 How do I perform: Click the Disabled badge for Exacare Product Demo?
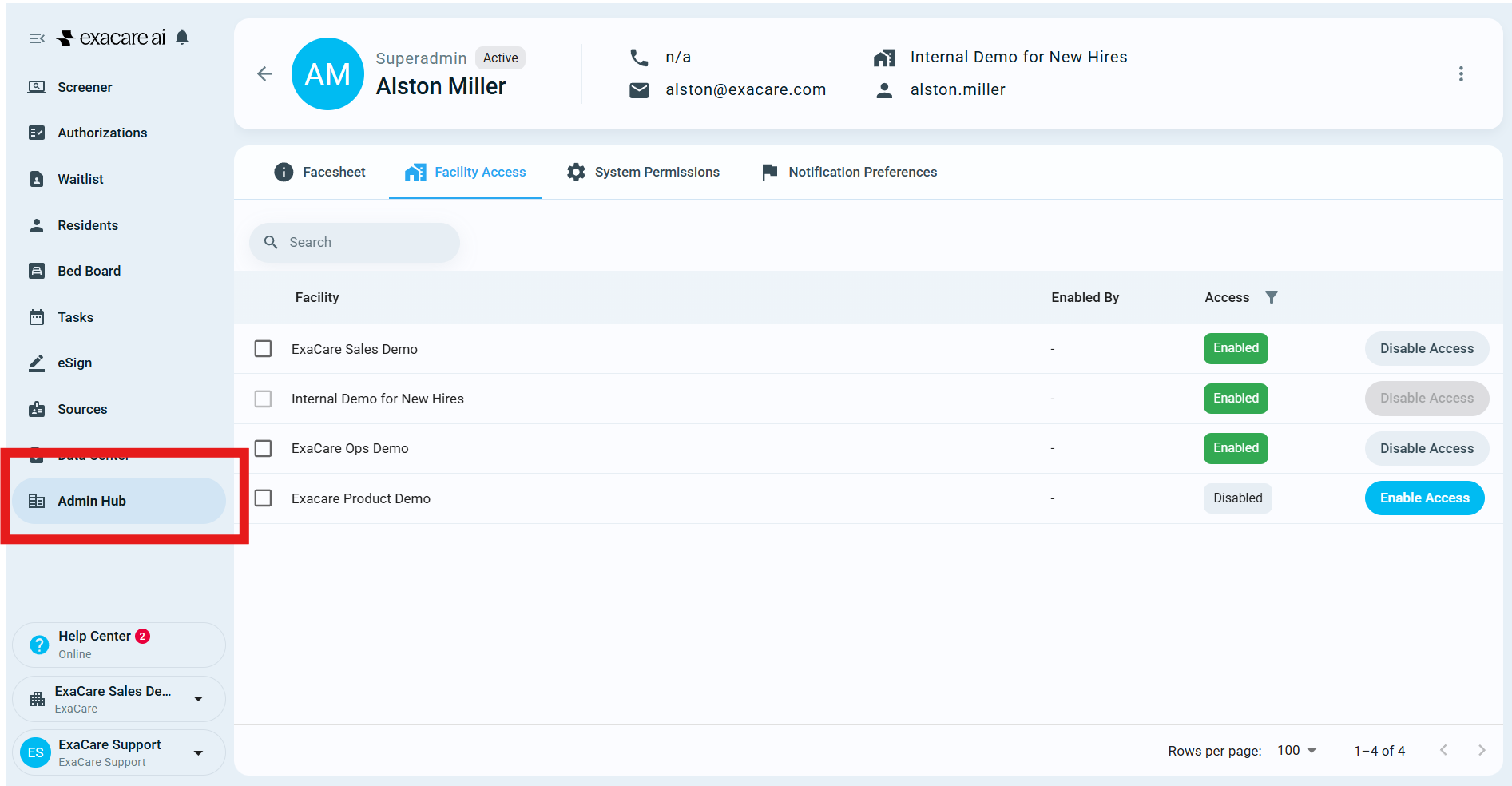click(x=1238, y=498)
